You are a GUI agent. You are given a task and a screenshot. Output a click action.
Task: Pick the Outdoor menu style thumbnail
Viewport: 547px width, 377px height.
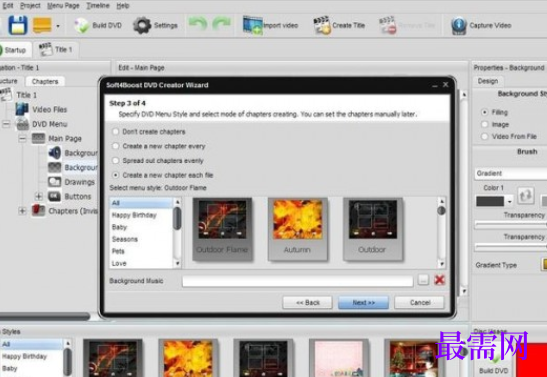point(373,229)
